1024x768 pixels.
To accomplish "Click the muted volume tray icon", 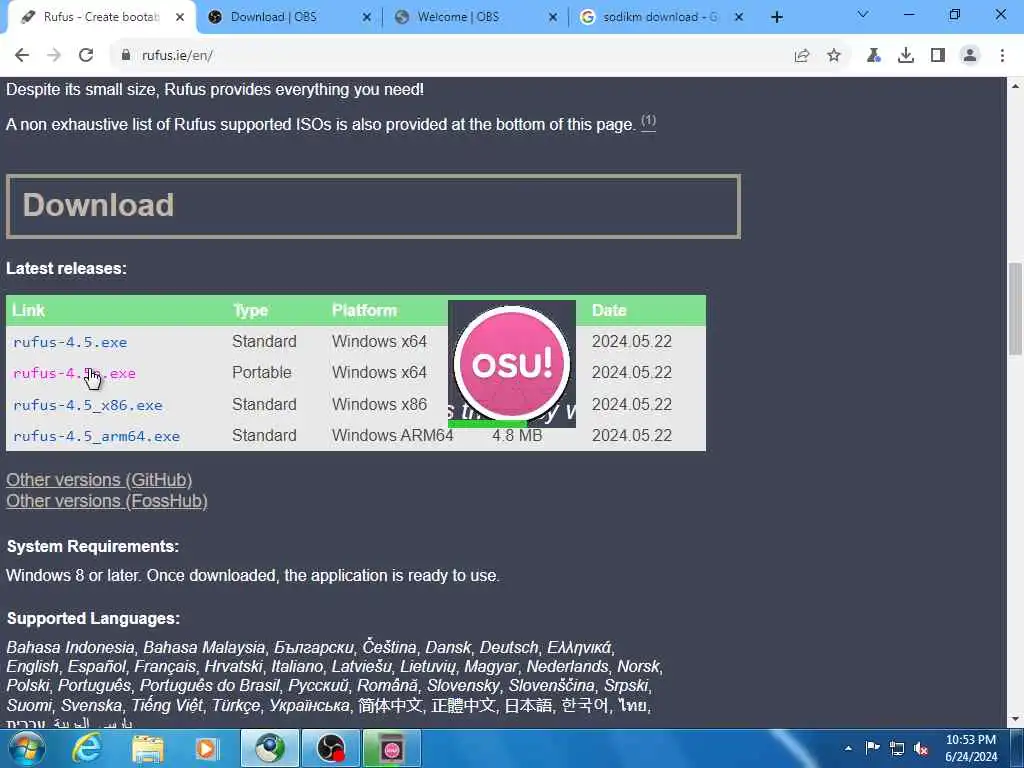I will coord(921,748).
